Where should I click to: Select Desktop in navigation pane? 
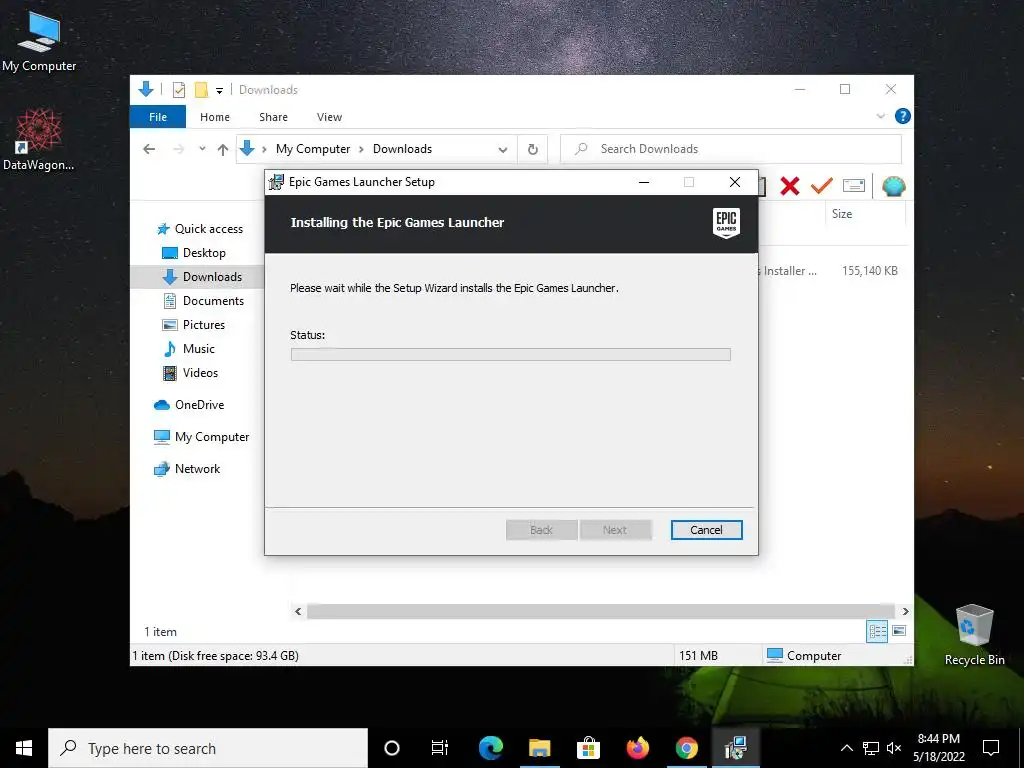194,253
